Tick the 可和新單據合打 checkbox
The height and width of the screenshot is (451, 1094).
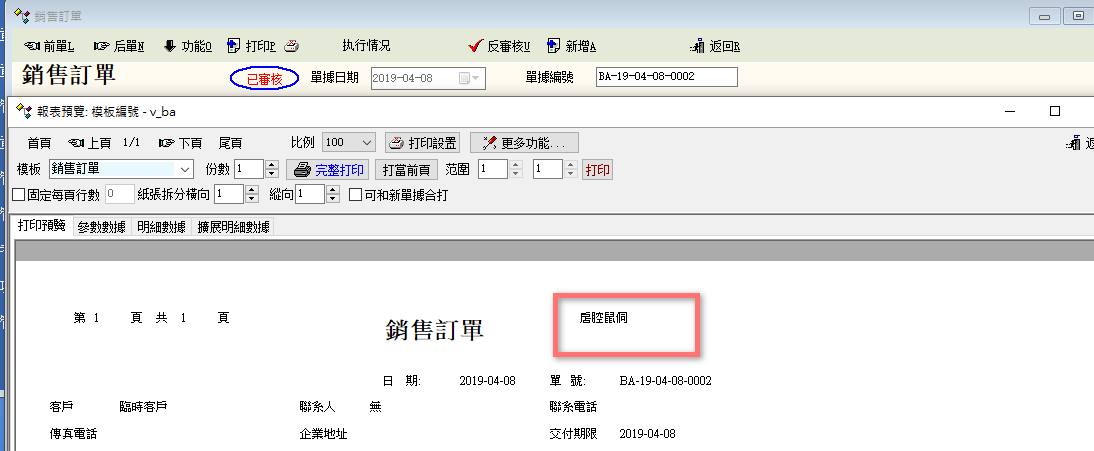(355, 195)
